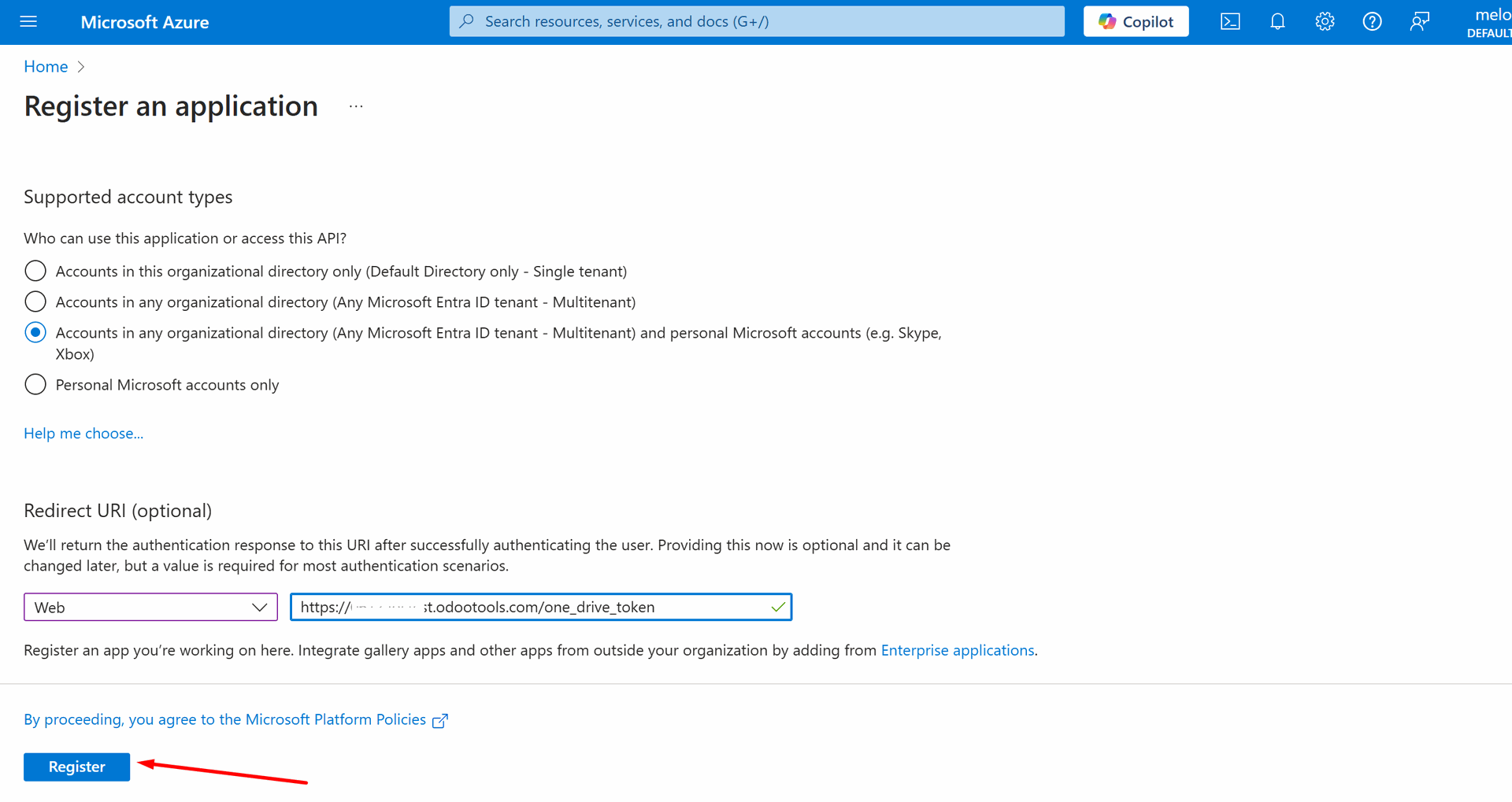Open Copilot assistant
The height and width of the screenshot is (802, 1512).
1136,21
